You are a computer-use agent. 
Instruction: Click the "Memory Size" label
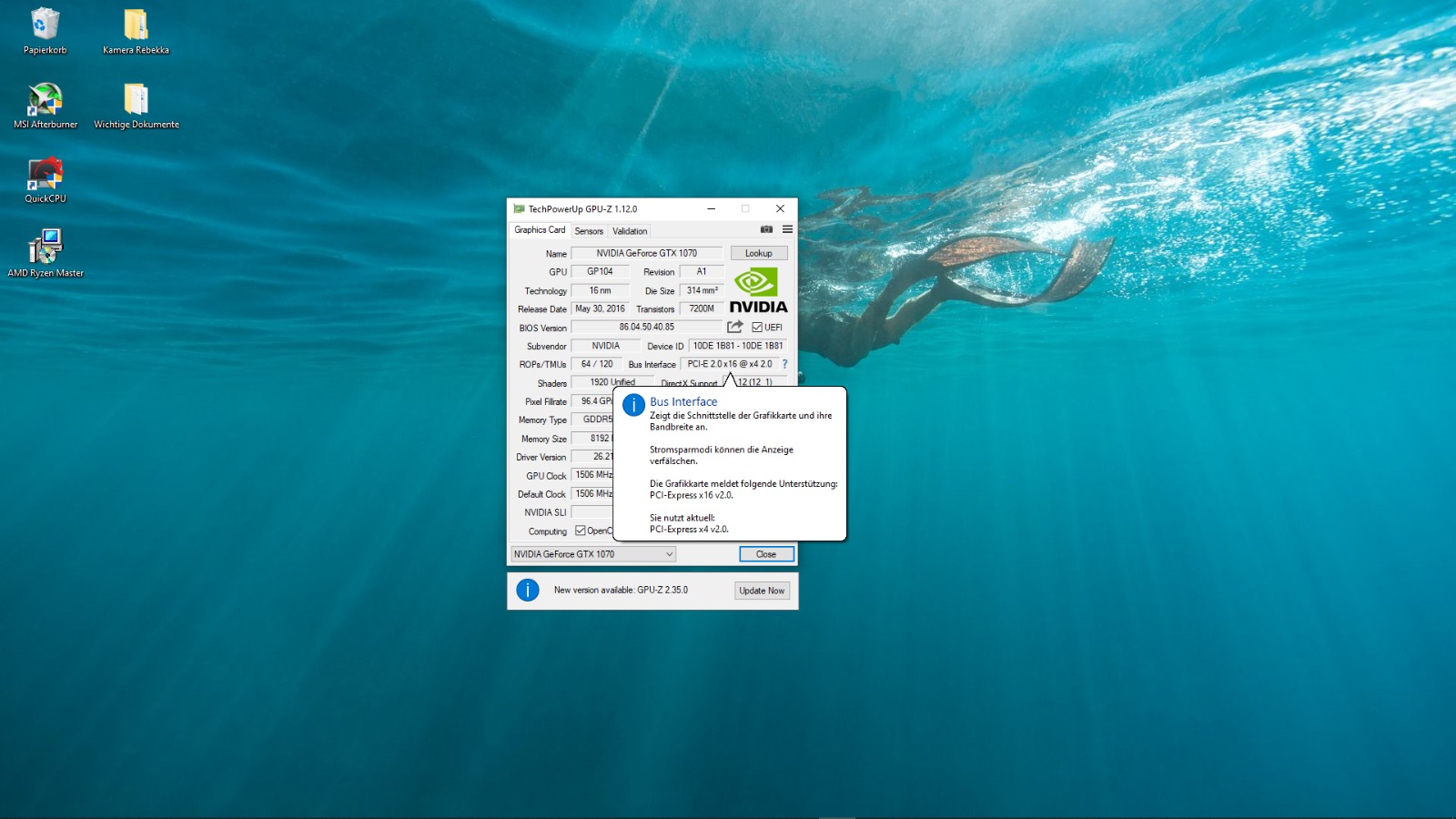pyautogui.click(x=544, y=439)
